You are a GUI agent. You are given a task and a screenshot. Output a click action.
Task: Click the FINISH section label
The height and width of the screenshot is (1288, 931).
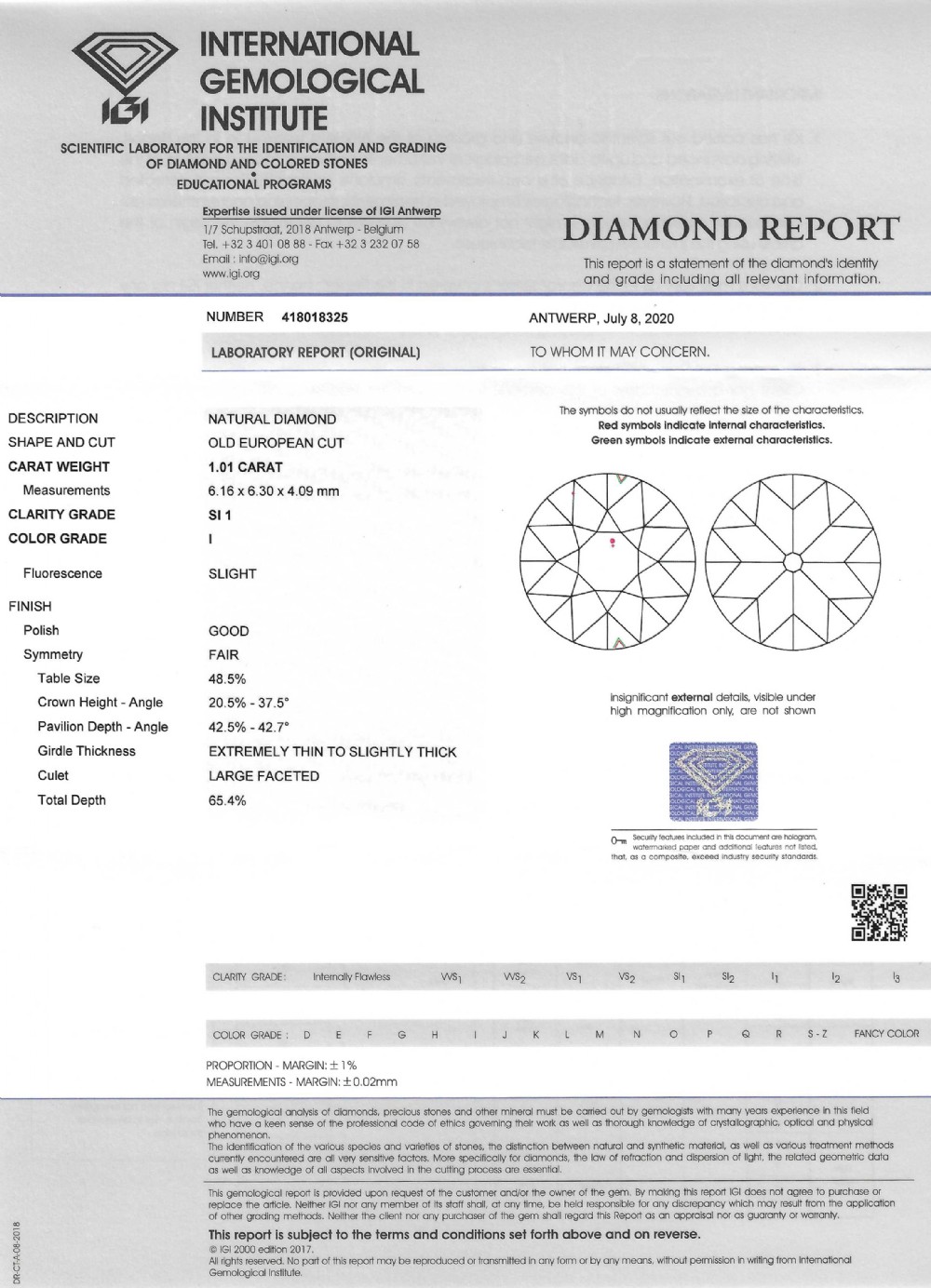30,606
